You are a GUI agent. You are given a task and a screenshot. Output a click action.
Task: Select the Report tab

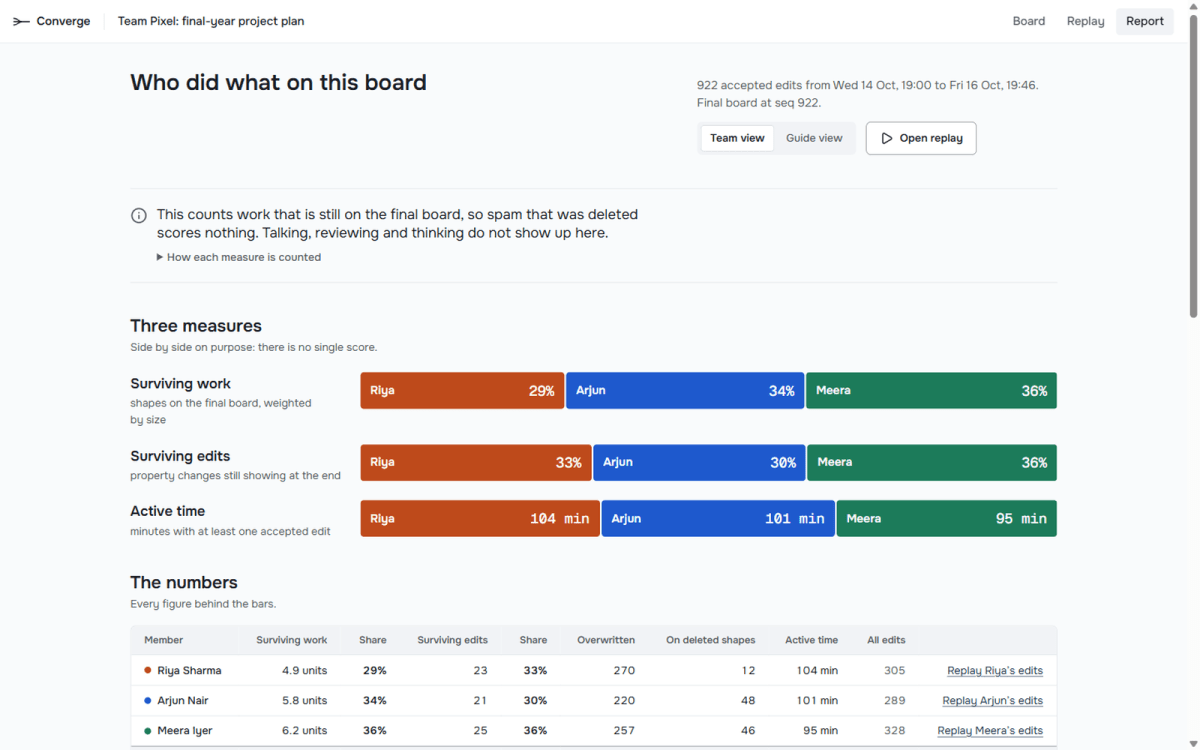point(1145,21)
